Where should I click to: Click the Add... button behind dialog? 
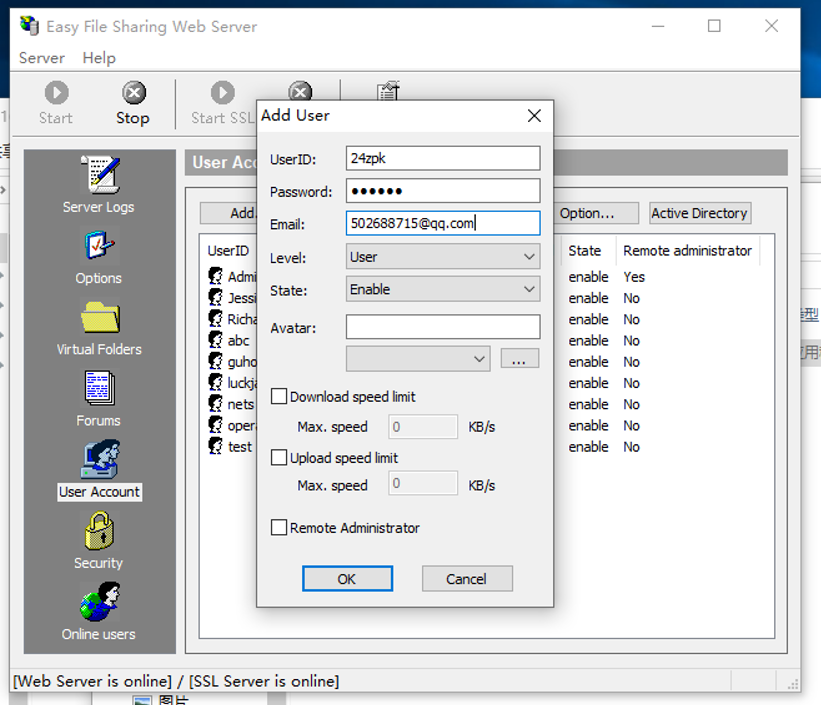click(x=229, y=213)
